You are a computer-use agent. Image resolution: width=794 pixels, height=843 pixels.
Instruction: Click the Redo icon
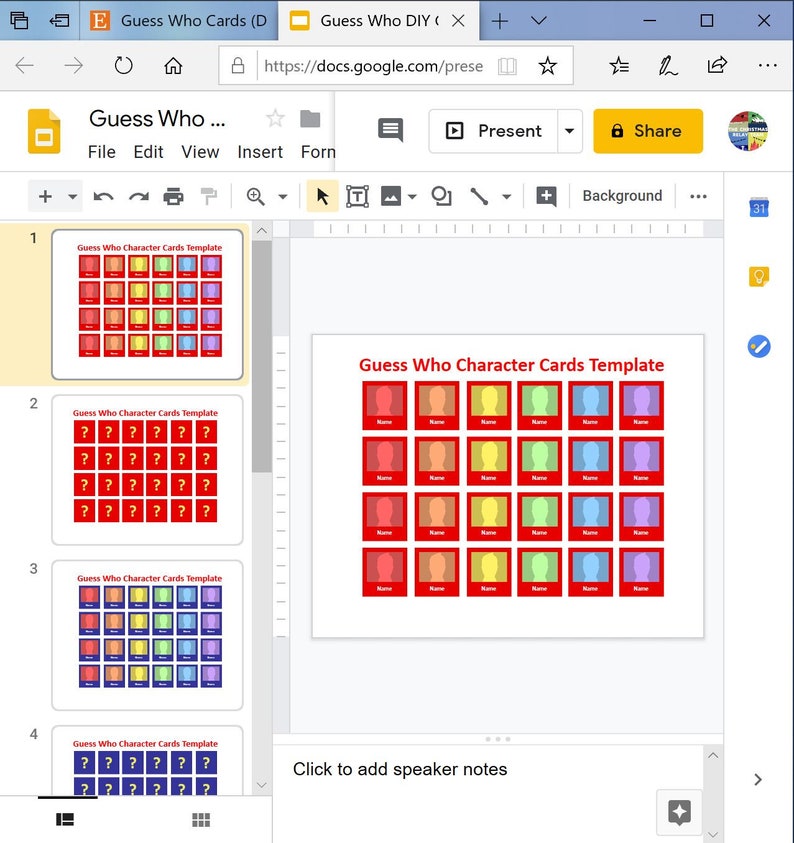[138, 196]
